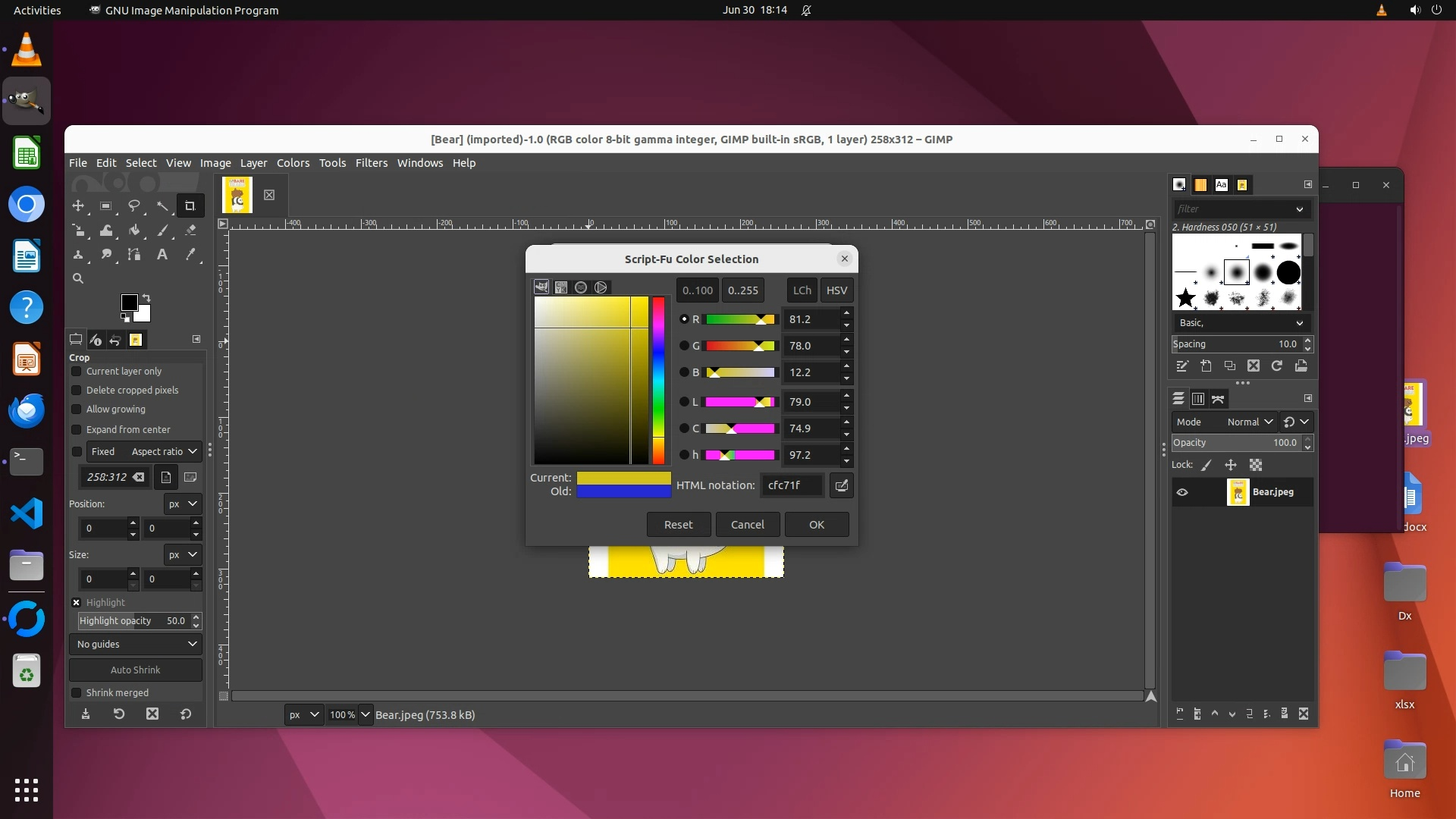Image resolution: width=1456 pixels, height=819 pixels.
Task: Open the No guides dropdown
Action: (136, 644)
